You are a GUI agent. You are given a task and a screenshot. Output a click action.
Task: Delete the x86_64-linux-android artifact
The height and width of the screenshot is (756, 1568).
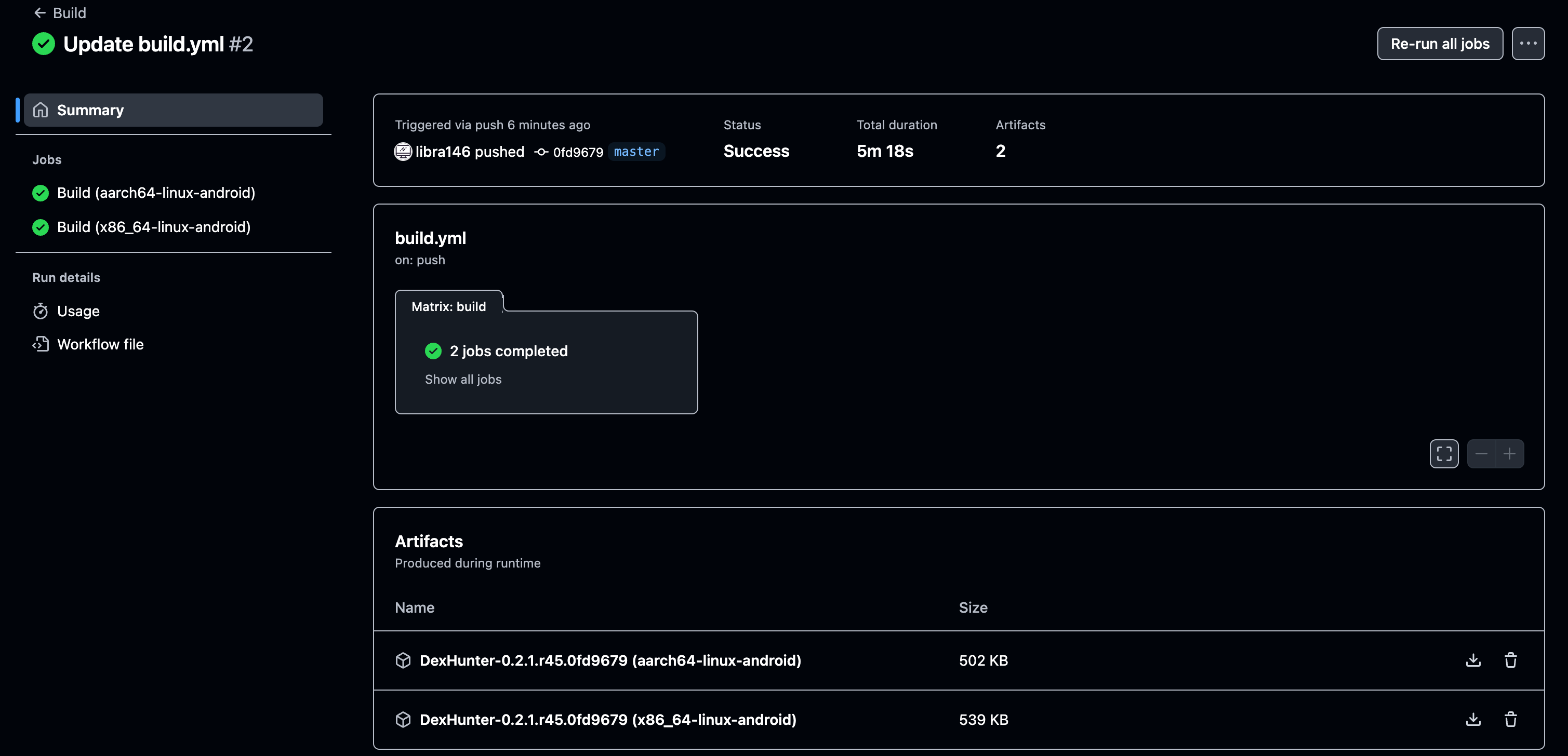click(x=1510, y=719)
